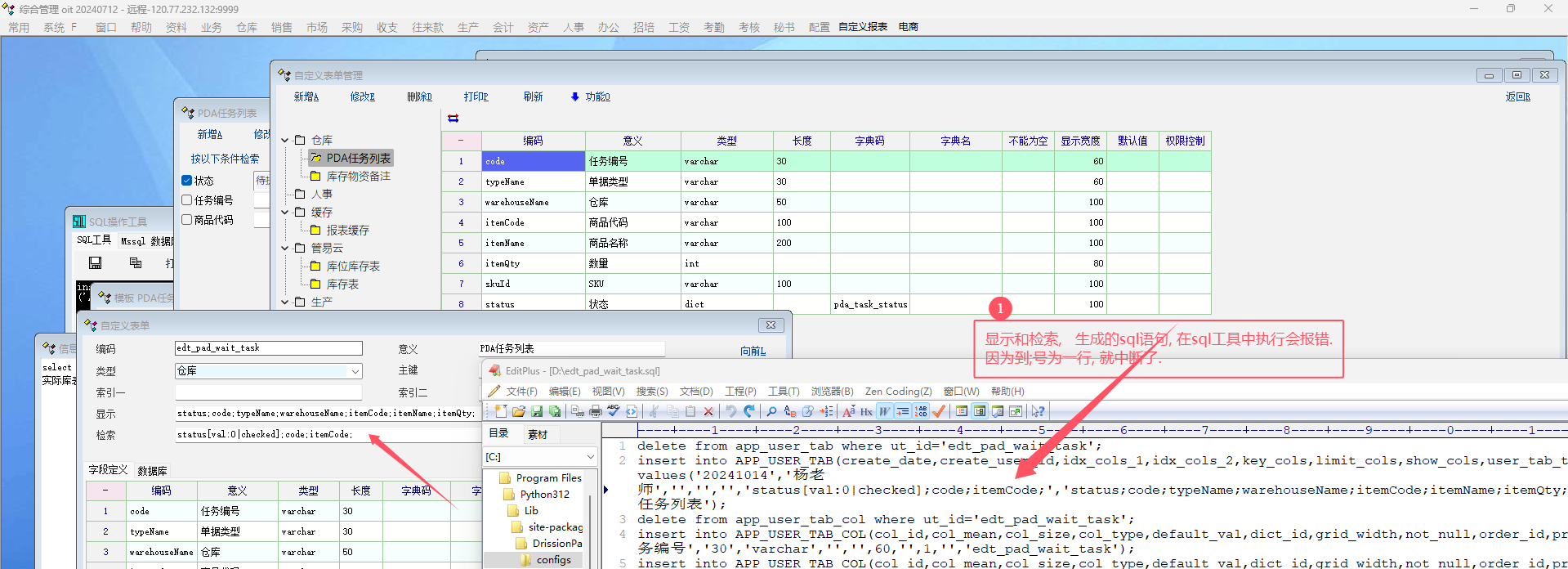Click the spell check ABC icon

click(614, 411)
